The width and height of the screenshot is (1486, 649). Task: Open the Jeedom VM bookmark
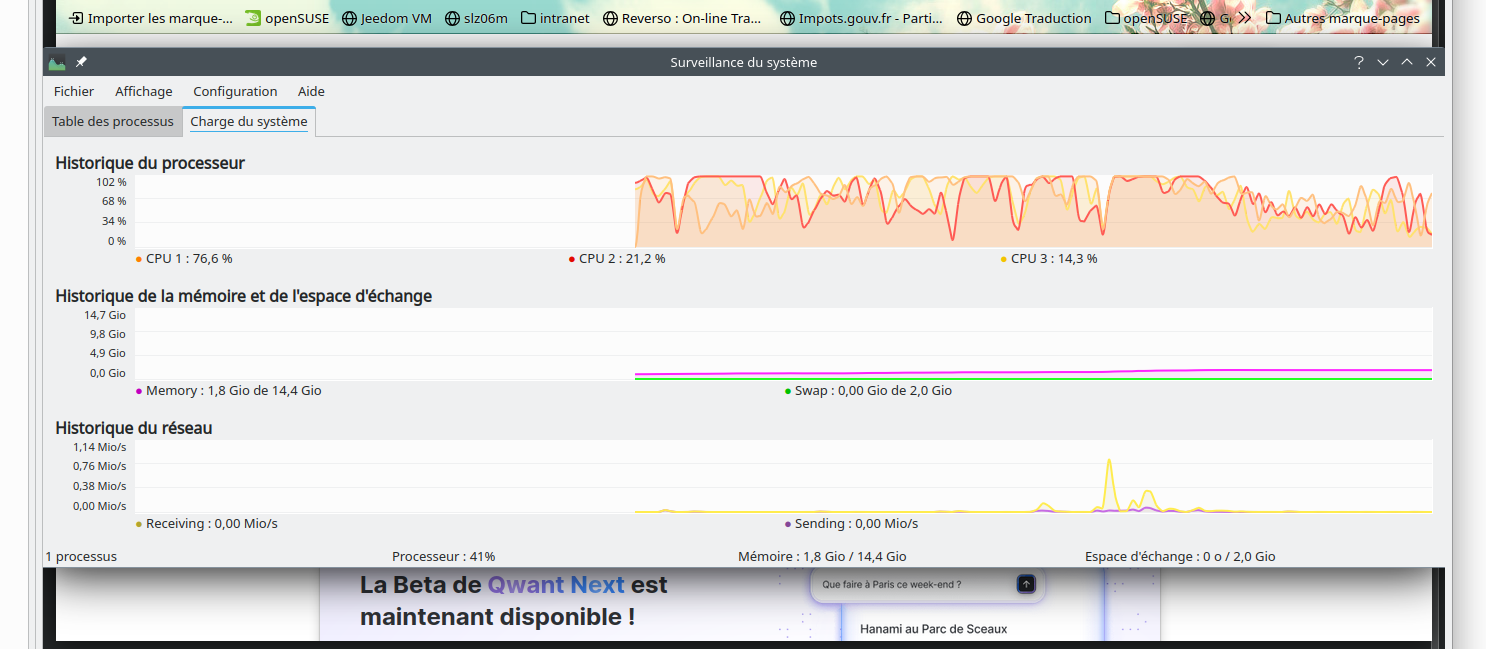[x=386, y=18]
